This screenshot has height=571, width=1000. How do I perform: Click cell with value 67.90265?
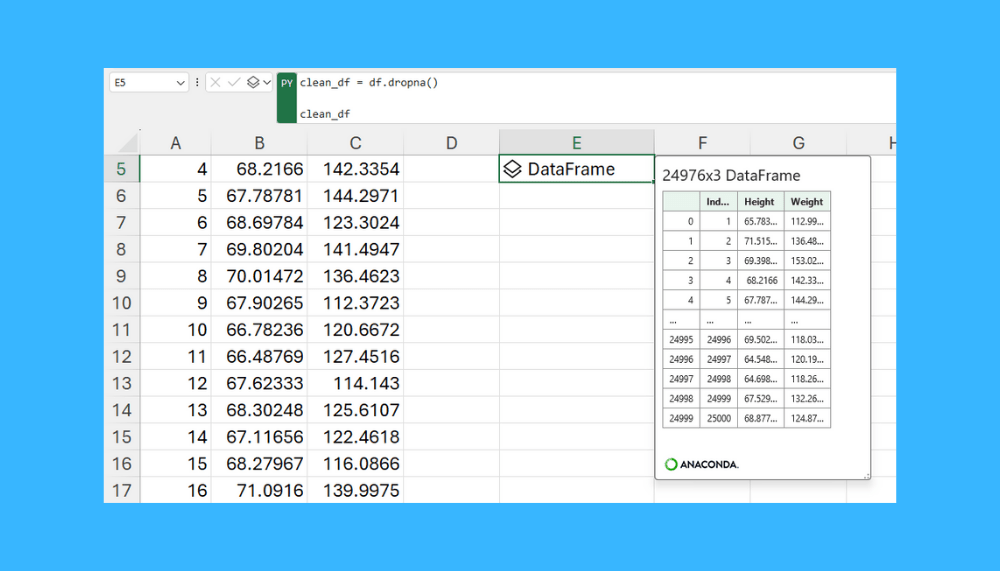[x=259, y=303]
